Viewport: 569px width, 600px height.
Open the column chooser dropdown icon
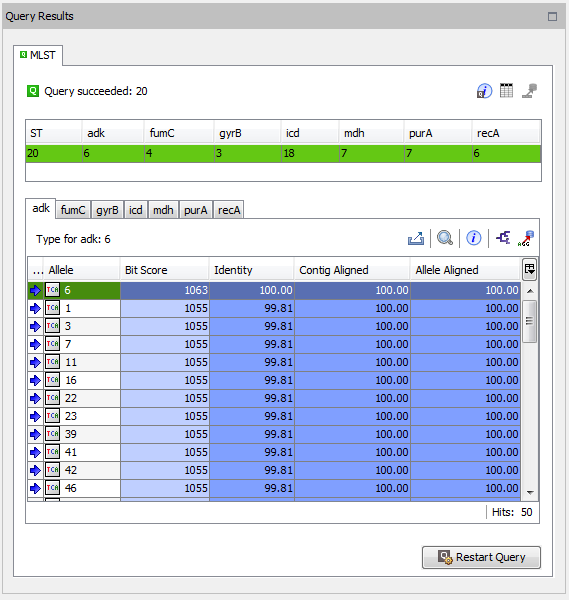click(530, 269)
